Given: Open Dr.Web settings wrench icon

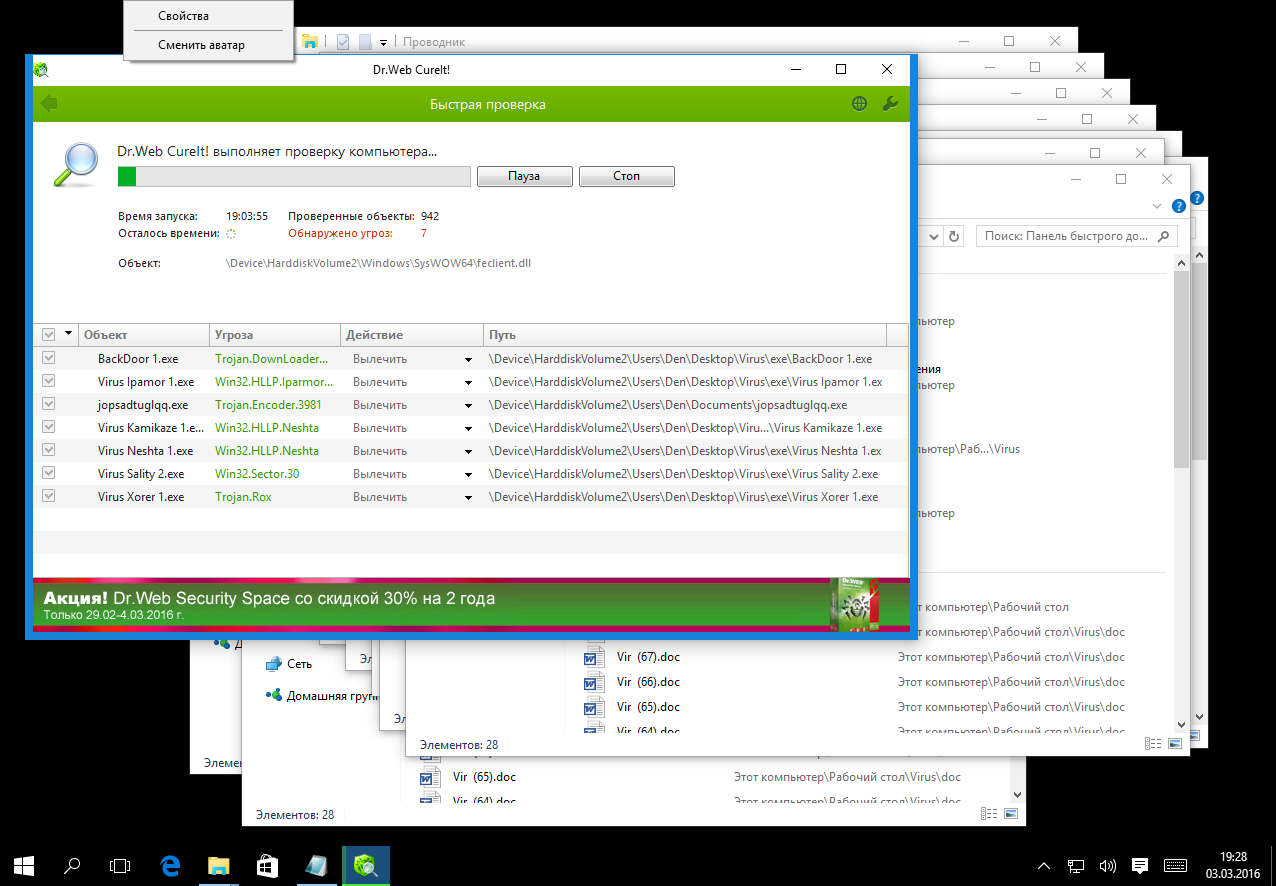Looking at the screenshot, I should [889, 104].
